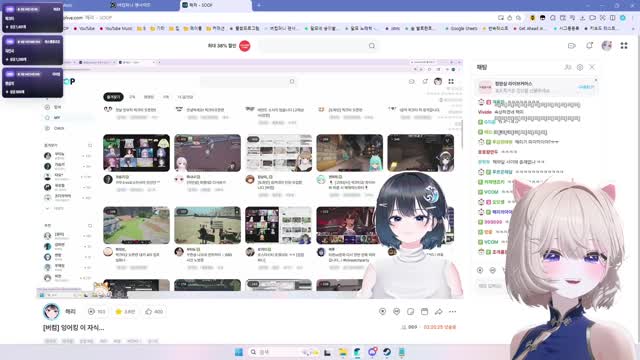This screenshot has width=640, height=360.
Task: Click the sticker gift icon below video
Action: [x=396, y=311]
